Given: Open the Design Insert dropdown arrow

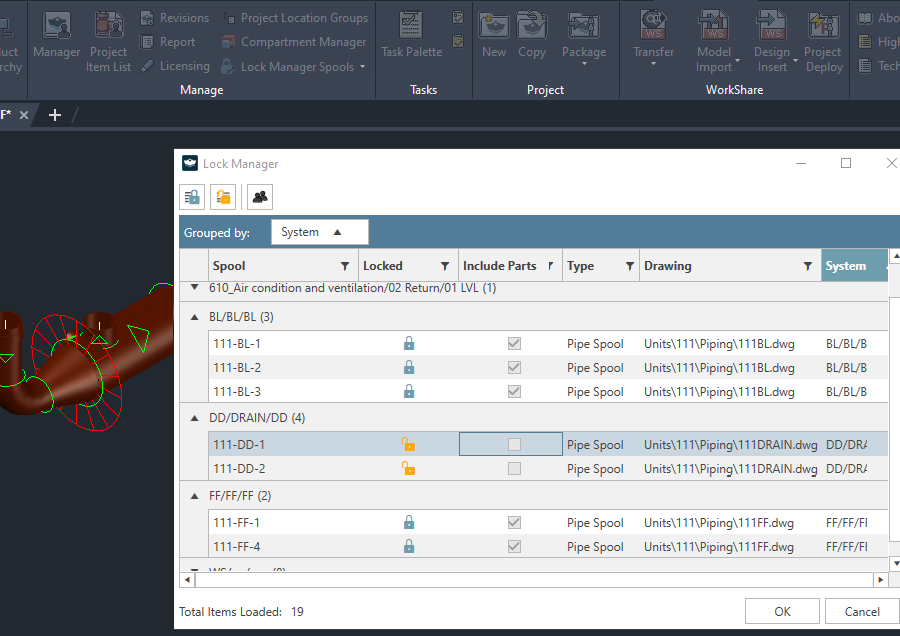Looking at the screenshot, I should (796, 60).
